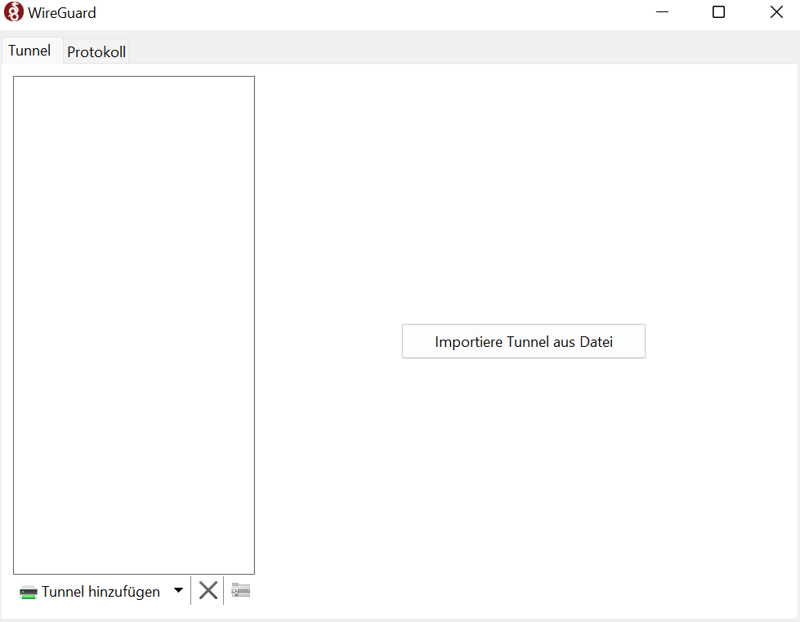The width and height of the screenshot is (800, 622).
Task: Close the WireGuard window
Action: [x=776, y=13]
